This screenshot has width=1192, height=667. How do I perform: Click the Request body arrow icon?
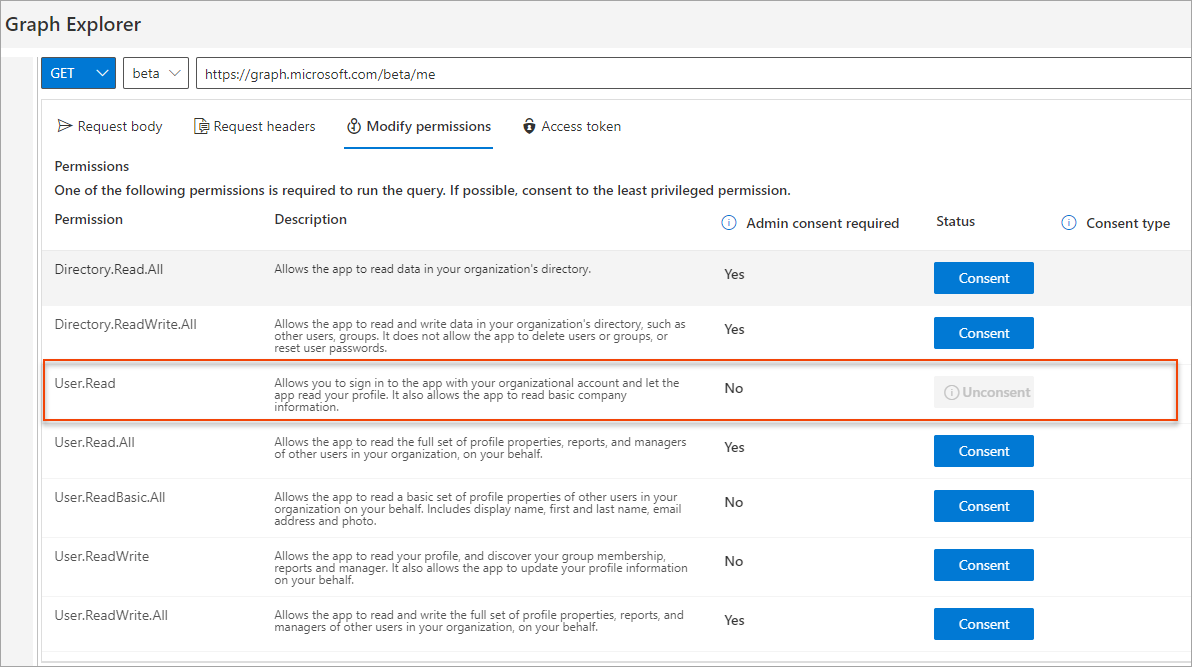[65, 126]
